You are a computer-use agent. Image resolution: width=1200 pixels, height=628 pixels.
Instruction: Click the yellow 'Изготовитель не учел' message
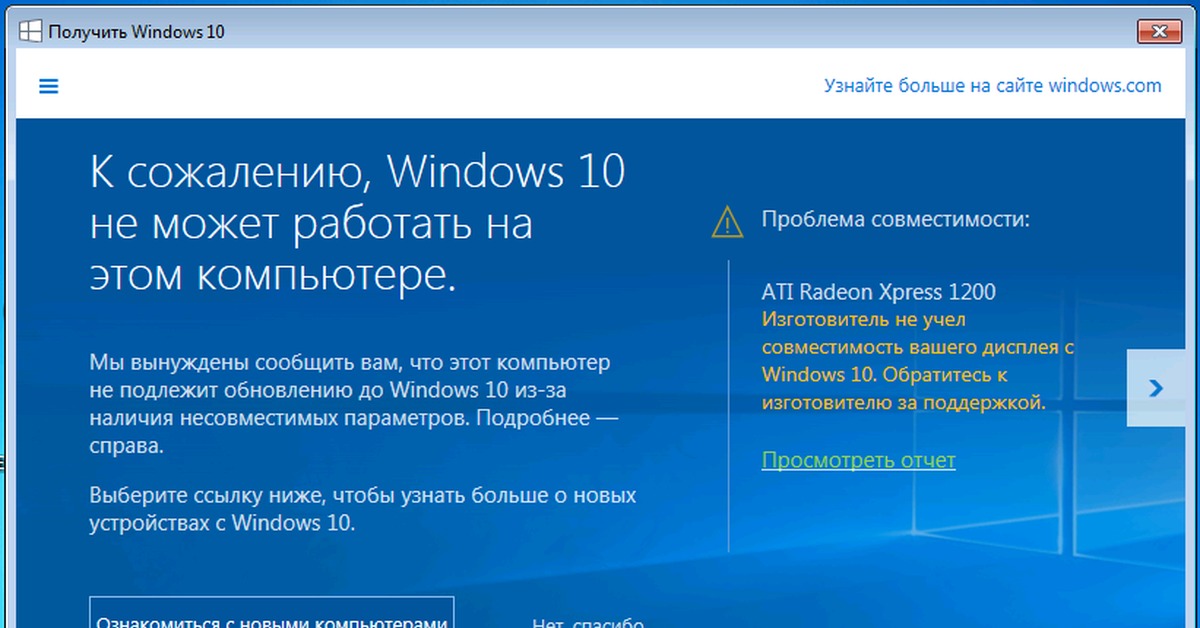click(918, 361)
